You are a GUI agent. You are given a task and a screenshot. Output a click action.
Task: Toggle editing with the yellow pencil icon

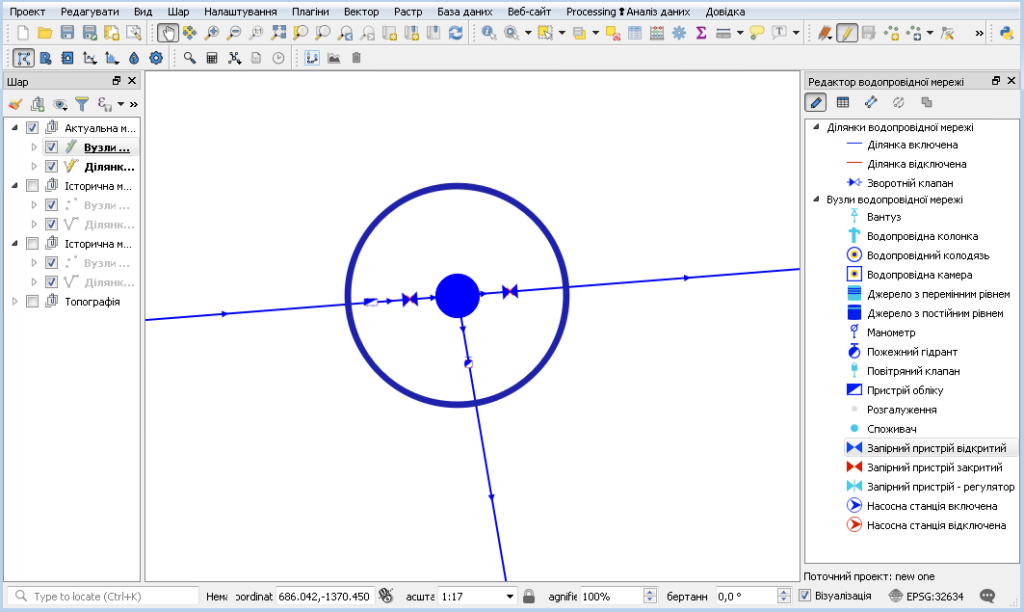[x=847, y=33]
